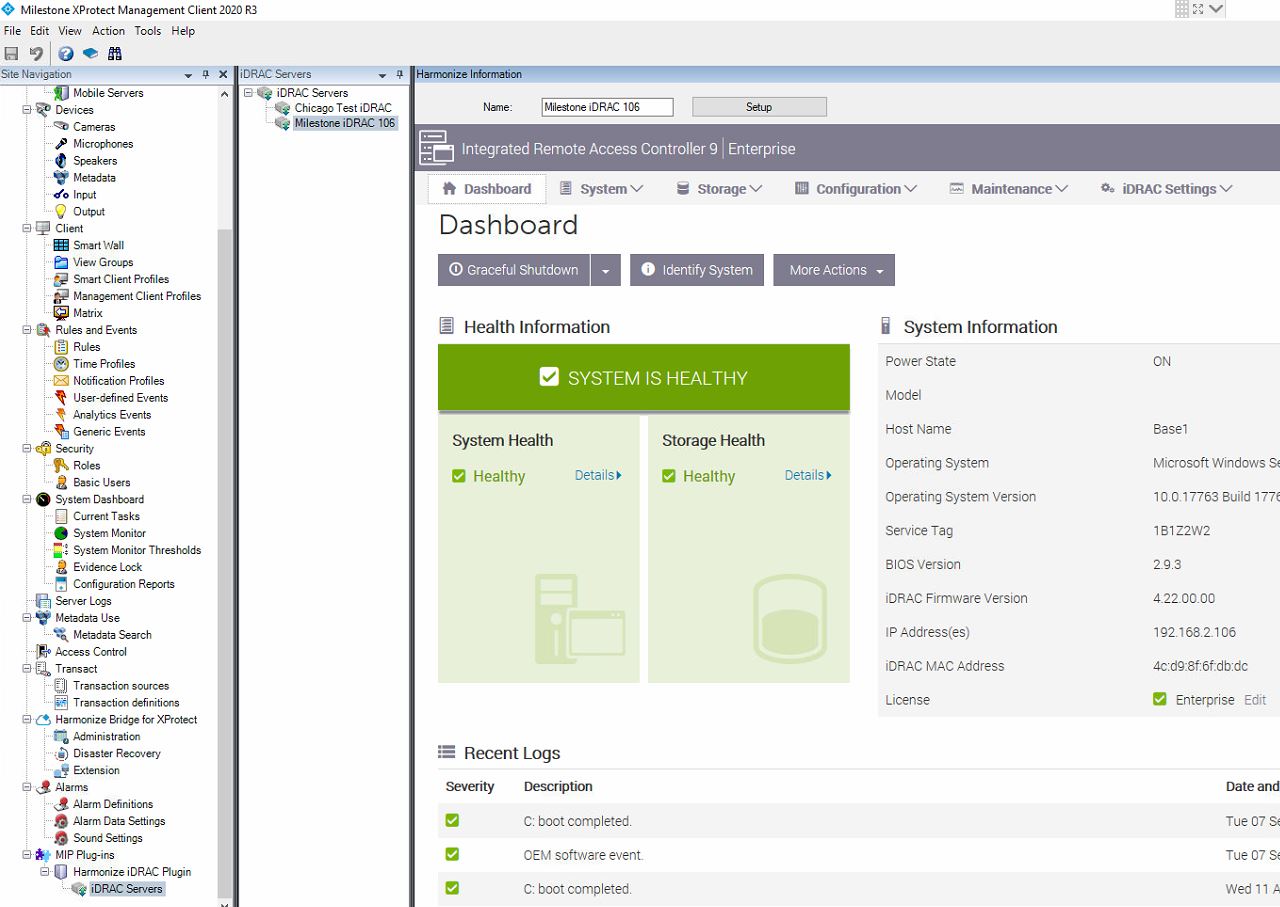The height and width of the screenshot is (907, 1280).
Task: Click the Output light bulb icon
Action: point(62,212)
